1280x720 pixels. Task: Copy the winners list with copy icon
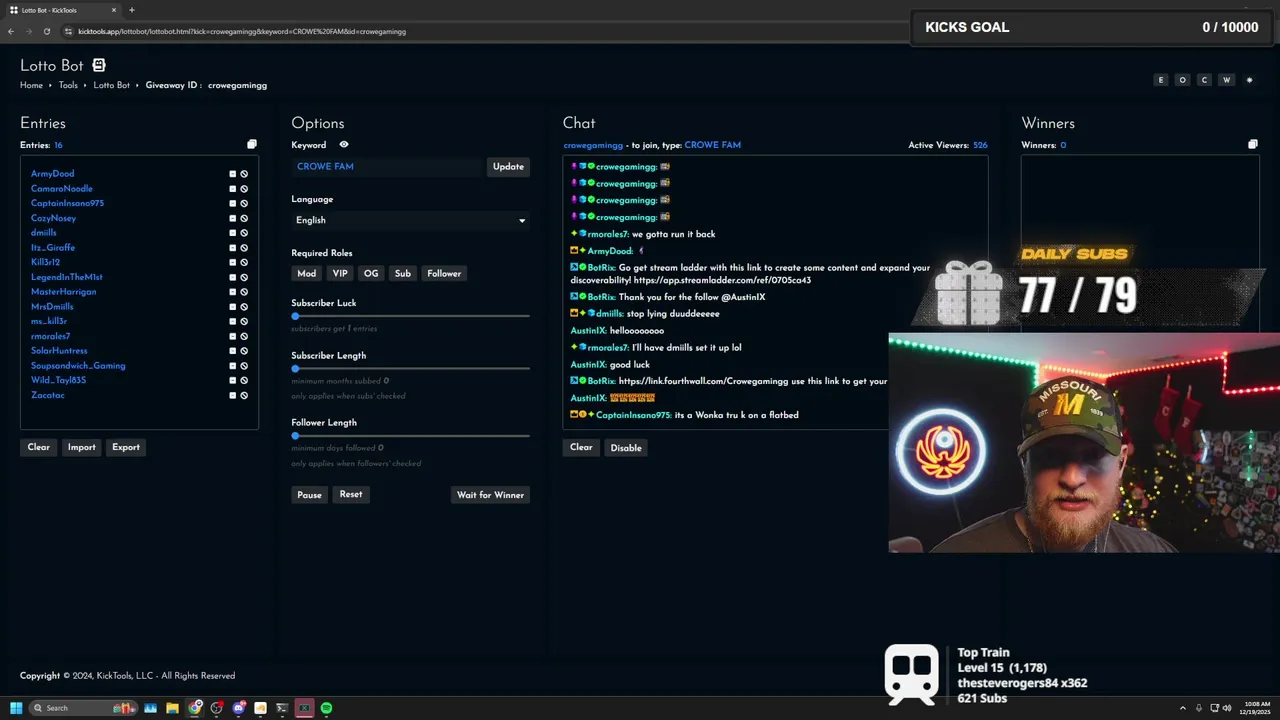pos(1253,145)
